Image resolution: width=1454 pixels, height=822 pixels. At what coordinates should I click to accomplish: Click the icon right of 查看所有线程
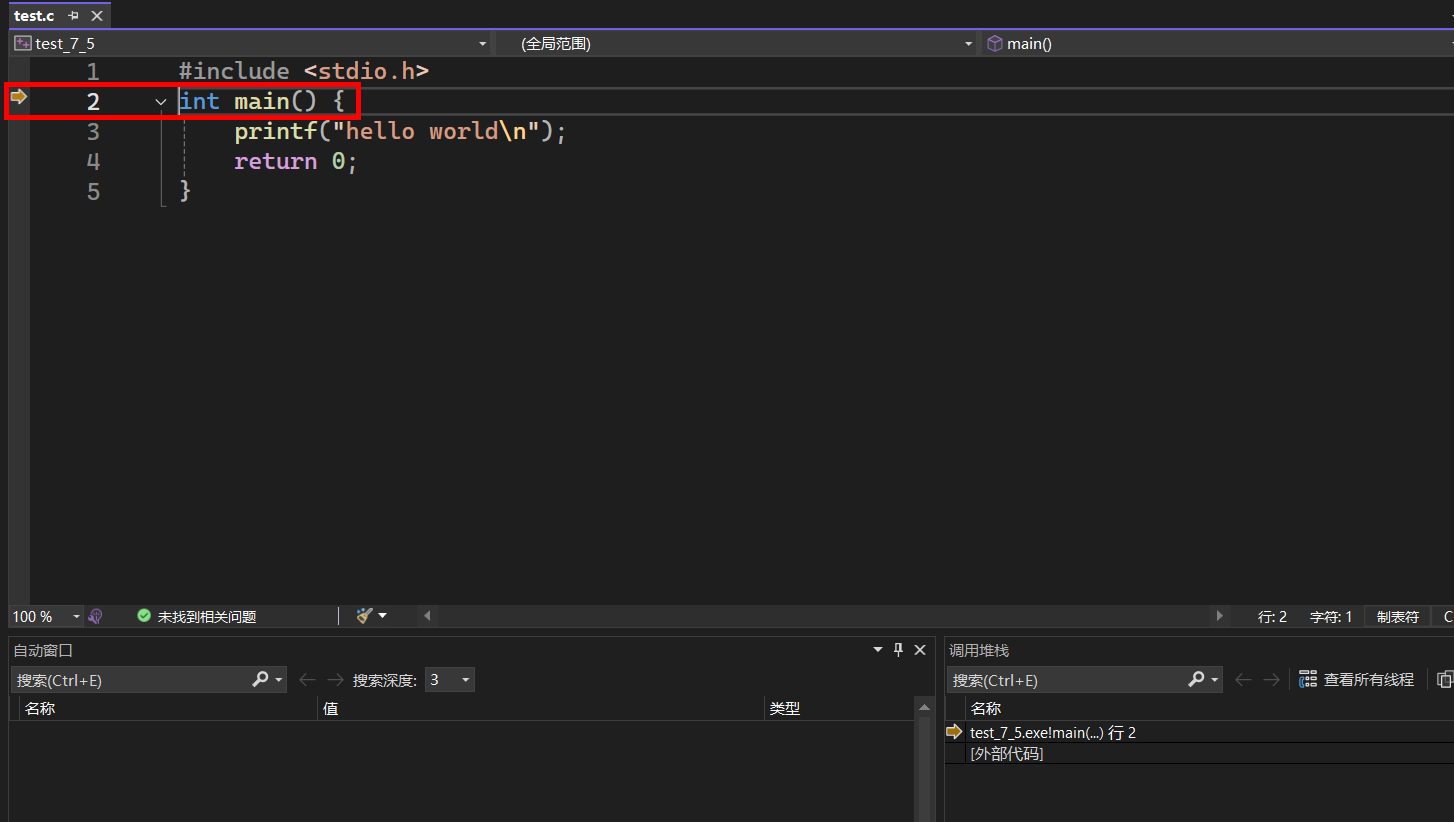coord(1444,680)
